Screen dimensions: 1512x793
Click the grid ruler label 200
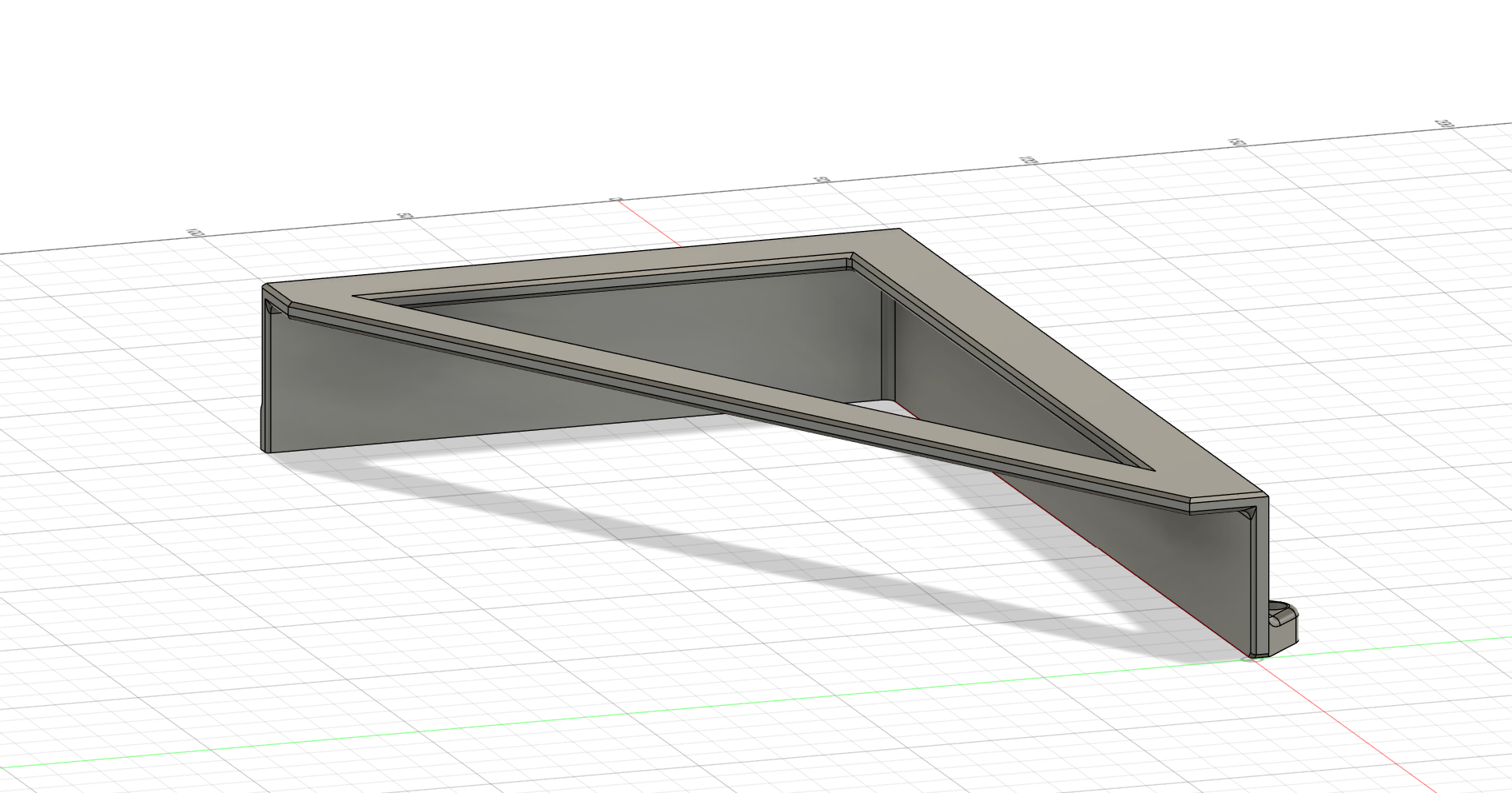click(1444, 124)
